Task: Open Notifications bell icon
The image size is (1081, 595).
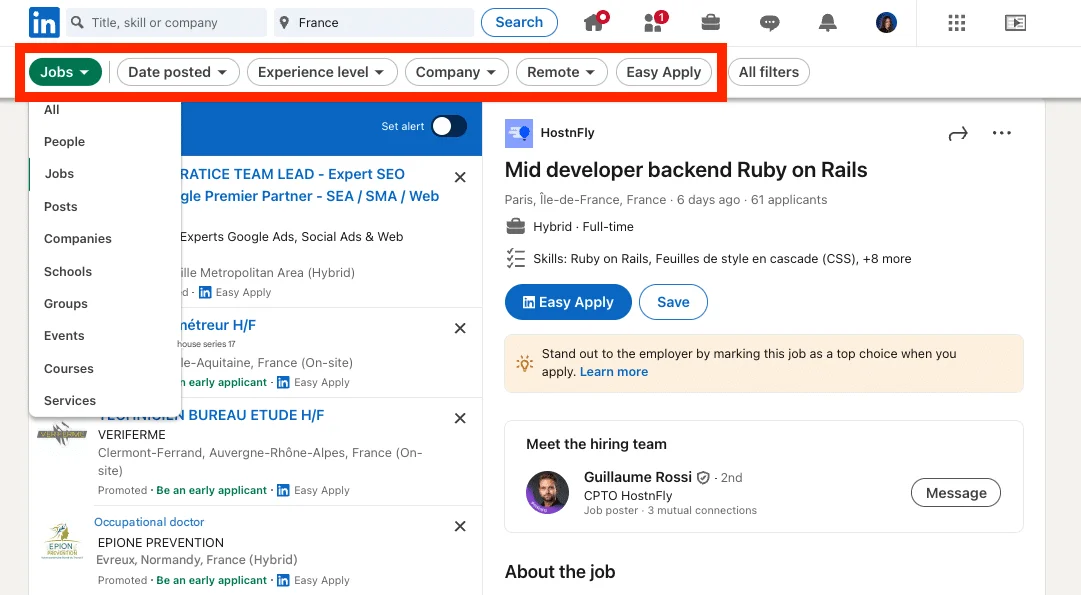Action: click(827, 23)
